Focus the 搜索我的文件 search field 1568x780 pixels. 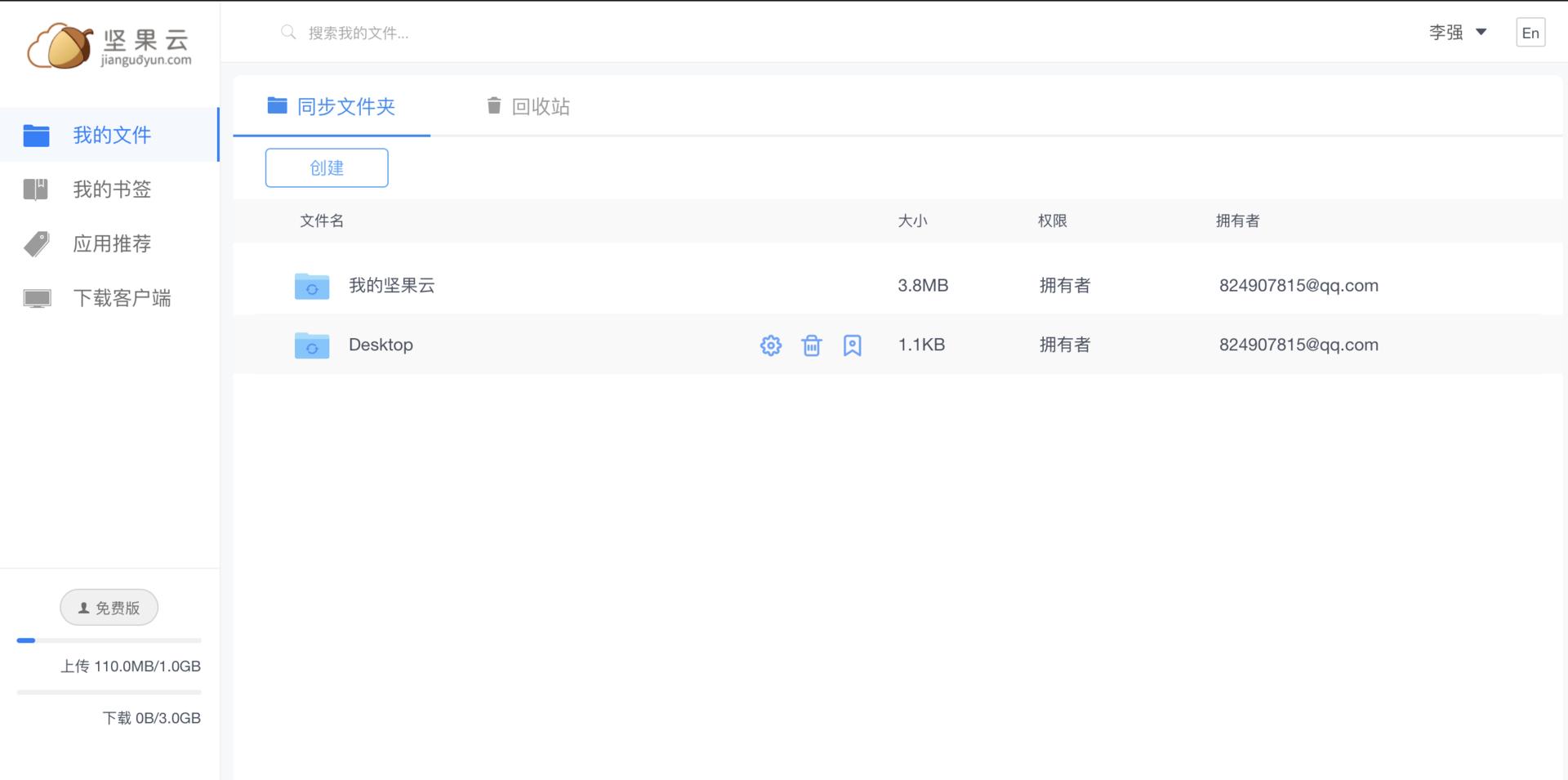[x=490, y=33]
